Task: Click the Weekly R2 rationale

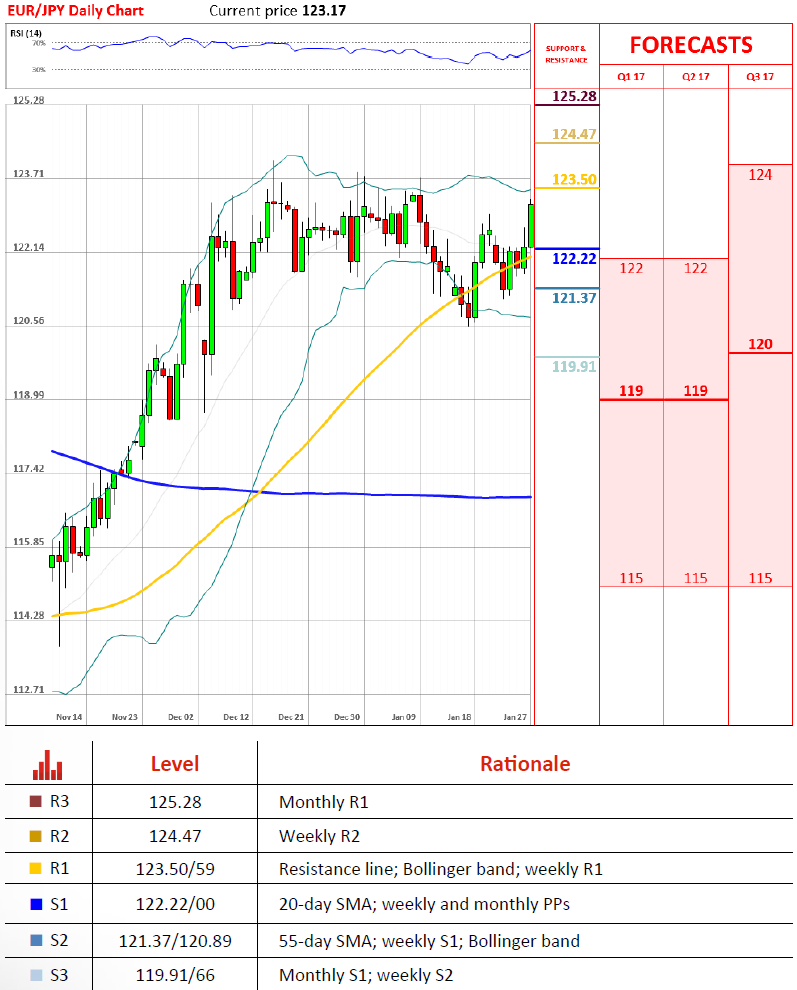Action: [x=319, y=836]
